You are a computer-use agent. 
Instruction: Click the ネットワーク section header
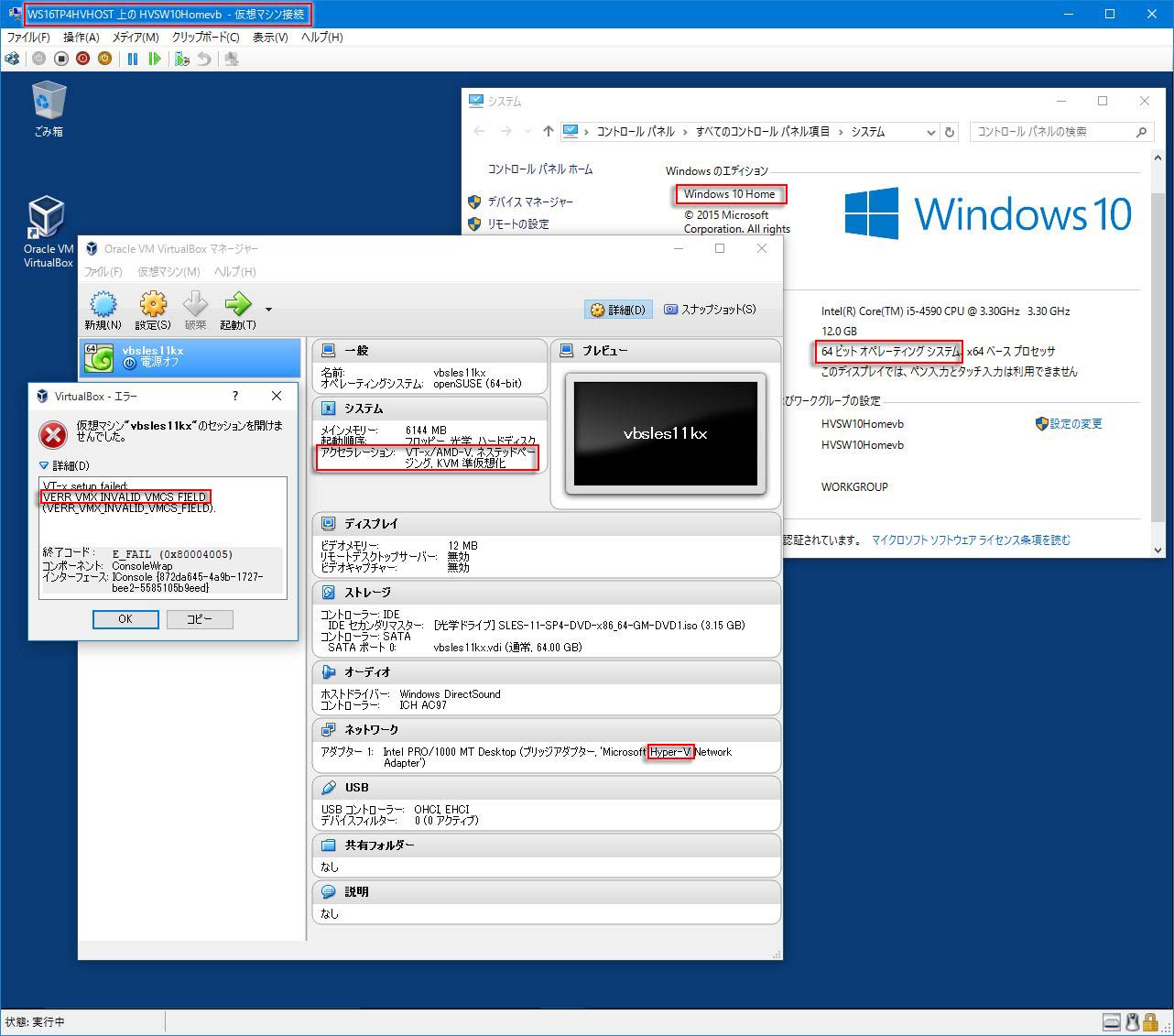547,730
